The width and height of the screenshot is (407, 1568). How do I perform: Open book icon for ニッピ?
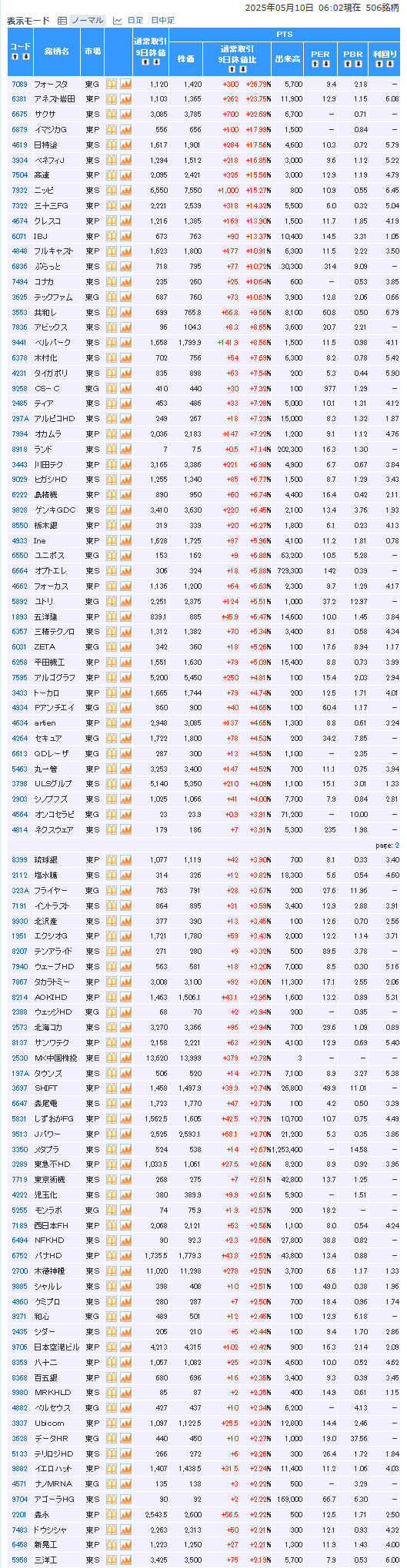coord(112,190)
